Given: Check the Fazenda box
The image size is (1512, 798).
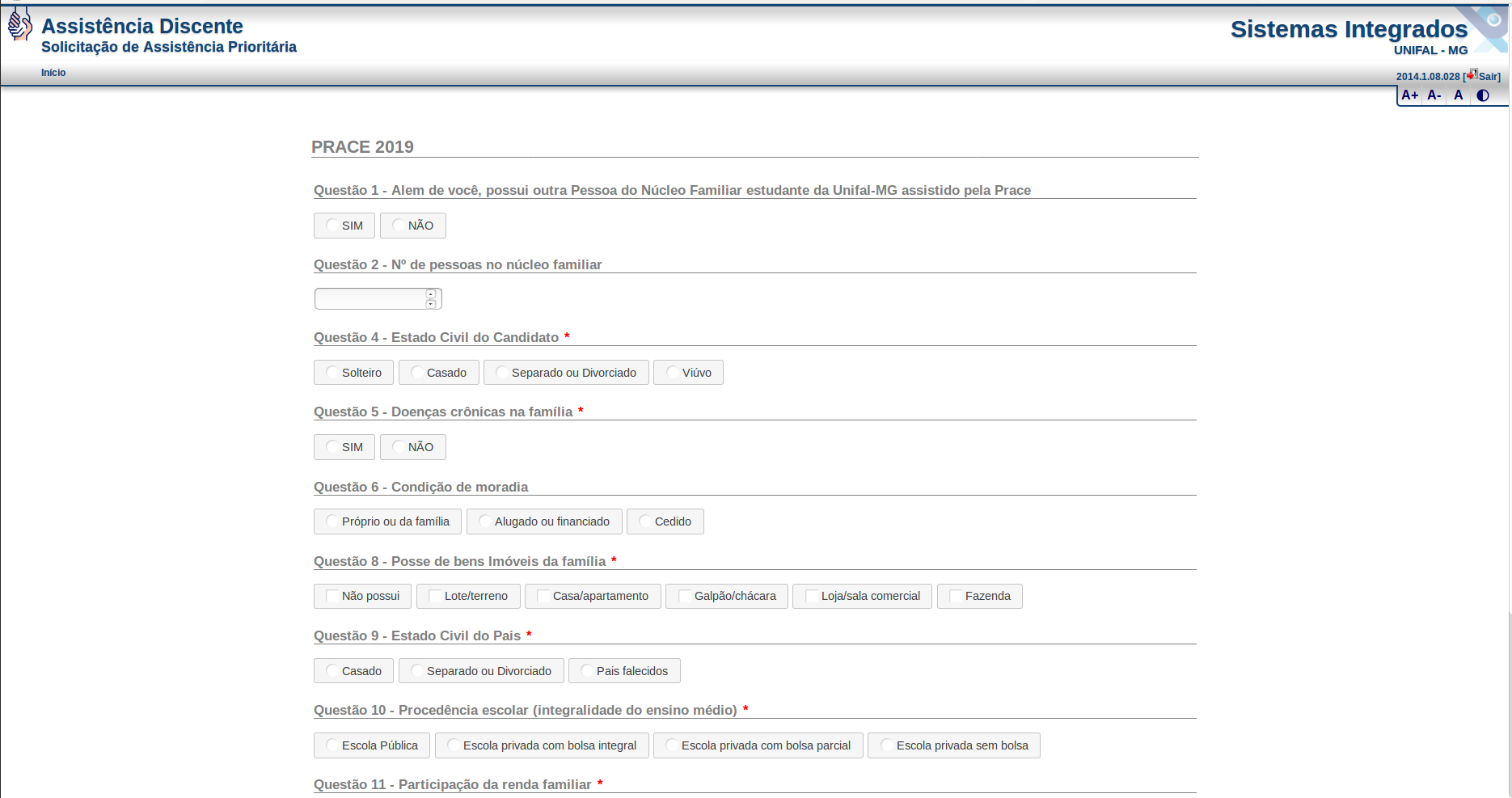Looking at the screenshot, I should click(956, 596).
